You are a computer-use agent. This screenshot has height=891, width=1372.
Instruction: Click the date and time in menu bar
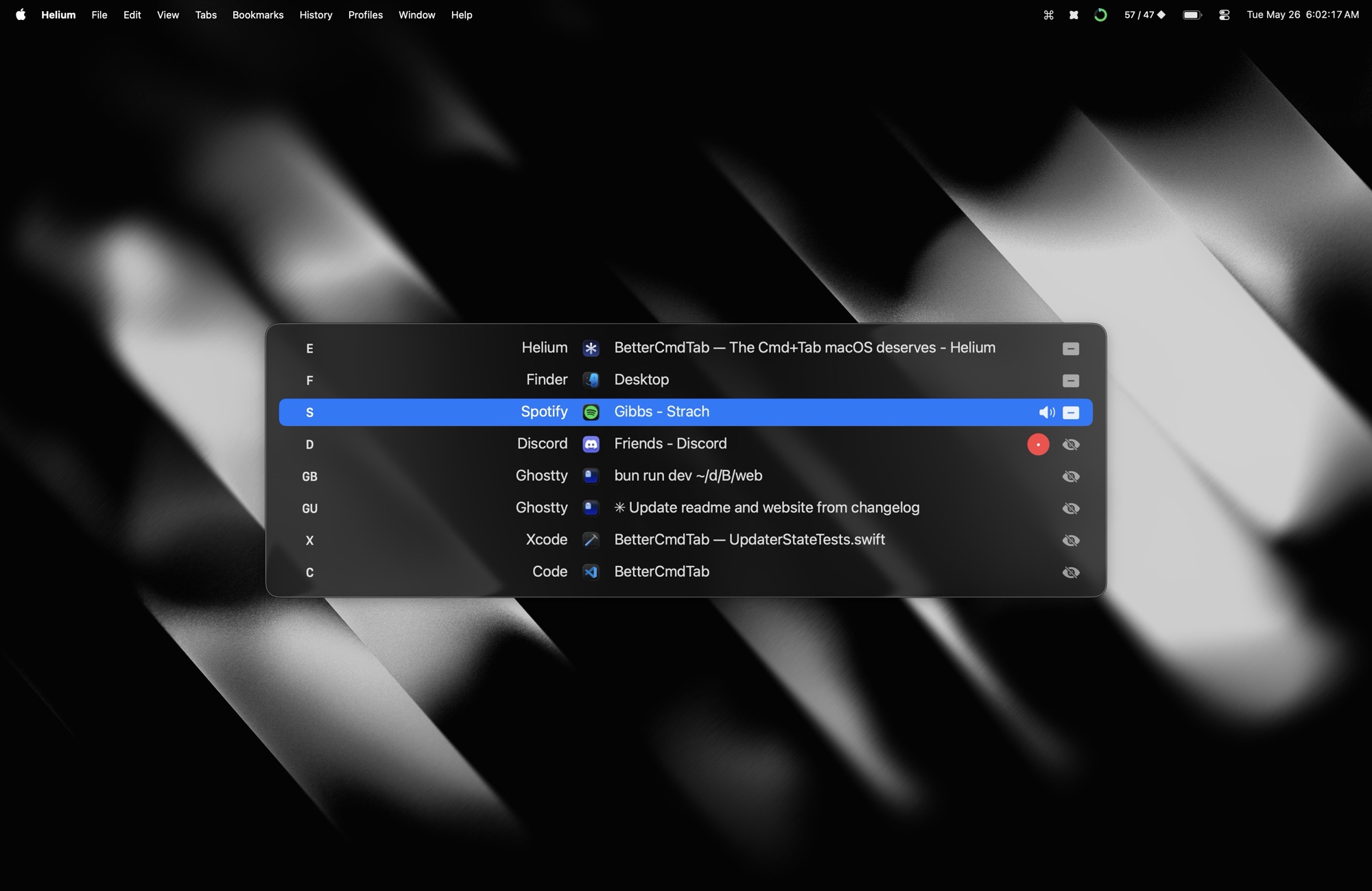click(x=1303, y=14)
